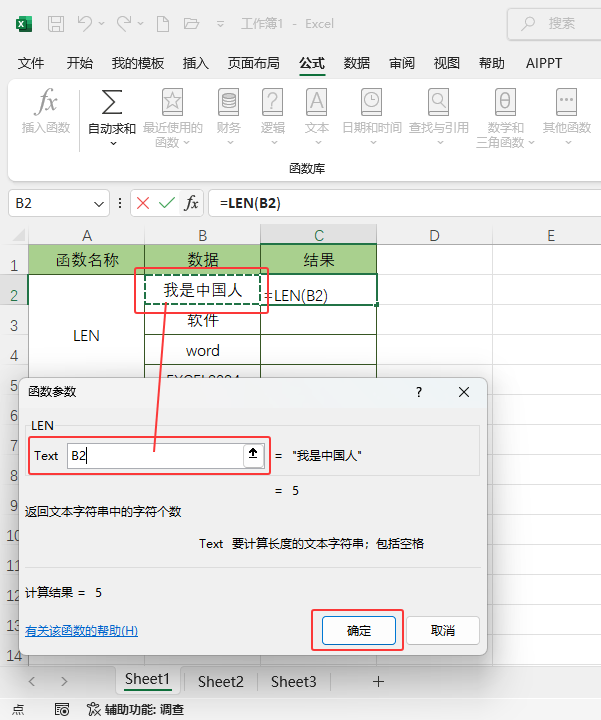This screenshot has height=720, width=601.
Task: Redo the last action
Action: coord(124,23)
